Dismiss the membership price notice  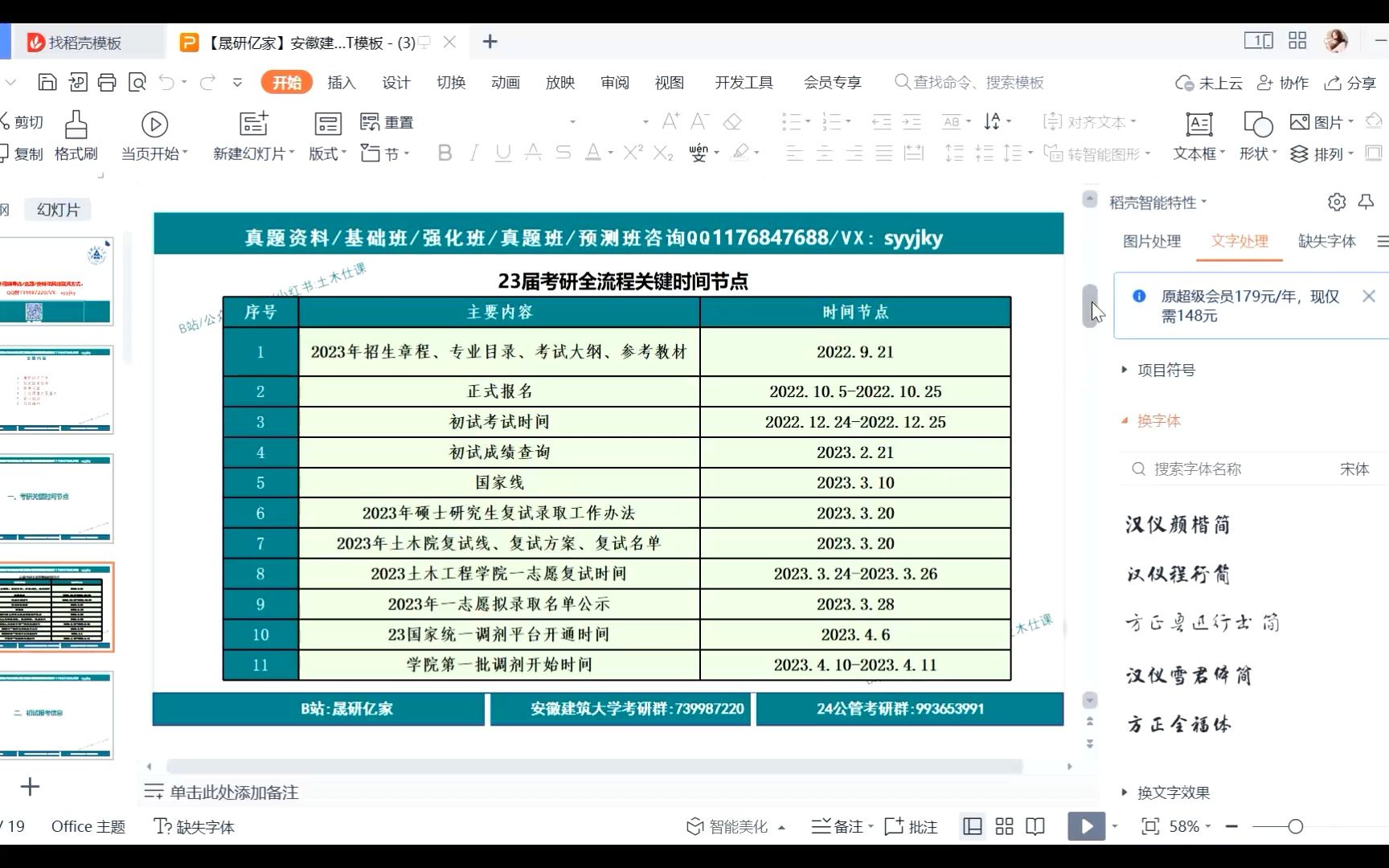pos(1369,297)
